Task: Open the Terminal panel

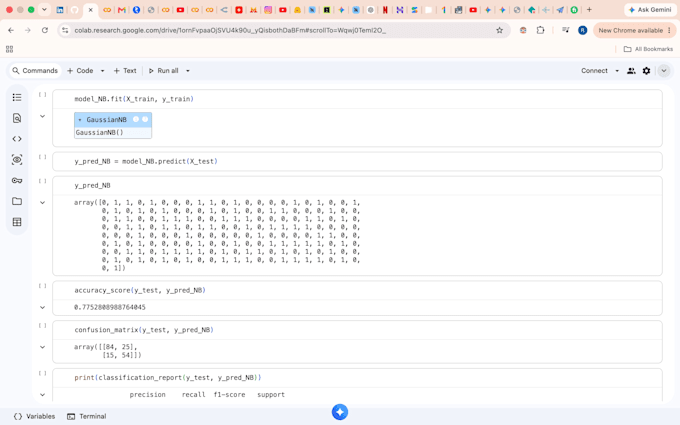Action: (87, 416)
